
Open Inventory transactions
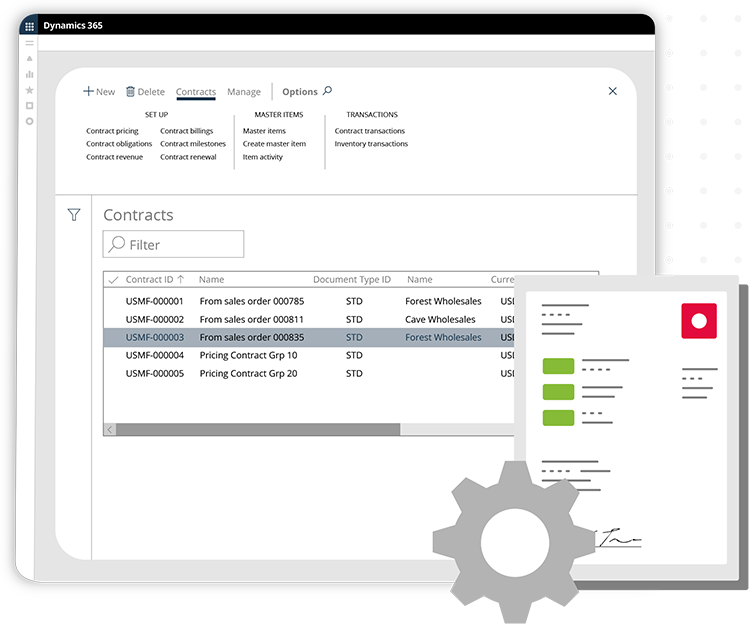pos(371,144)
